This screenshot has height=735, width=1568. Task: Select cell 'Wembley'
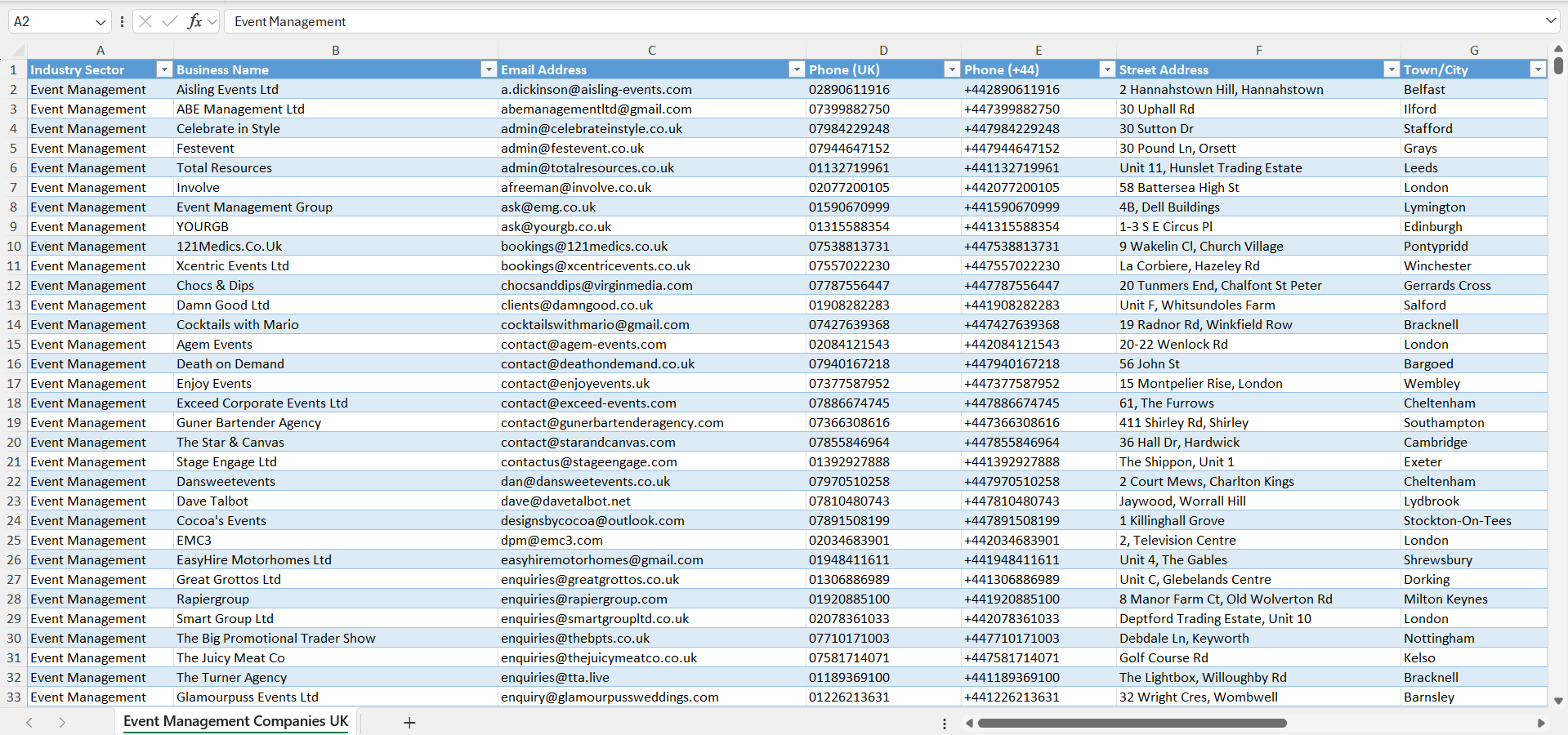[x=1474, y=383]
